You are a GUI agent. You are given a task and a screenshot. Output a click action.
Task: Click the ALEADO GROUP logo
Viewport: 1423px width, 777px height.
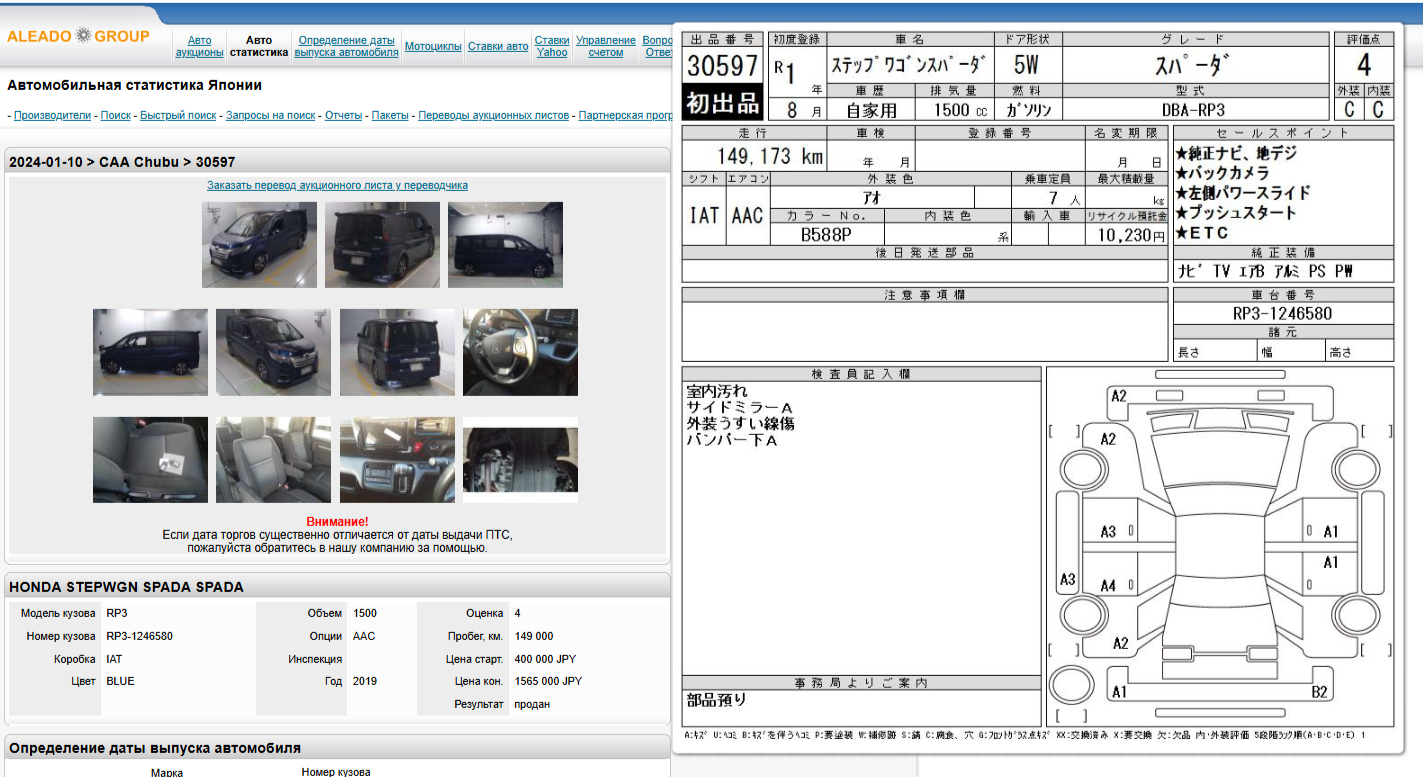[x=78, y=36]
